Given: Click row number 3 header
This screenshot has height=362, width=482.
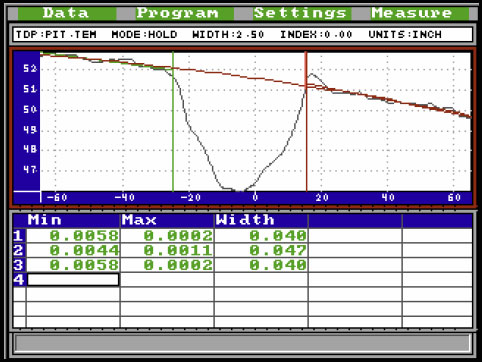Looking at the screenshot, I should click(19, 265).
